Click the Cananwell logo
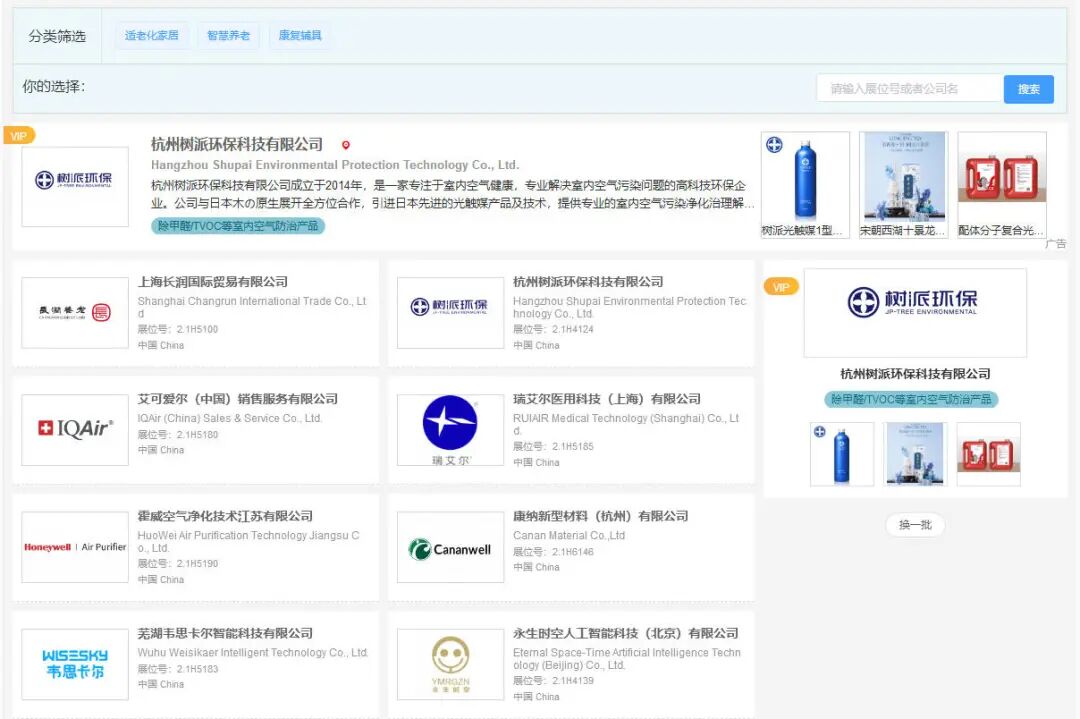This screenshot has height=719, width=1080. click(x=450, y=547)
